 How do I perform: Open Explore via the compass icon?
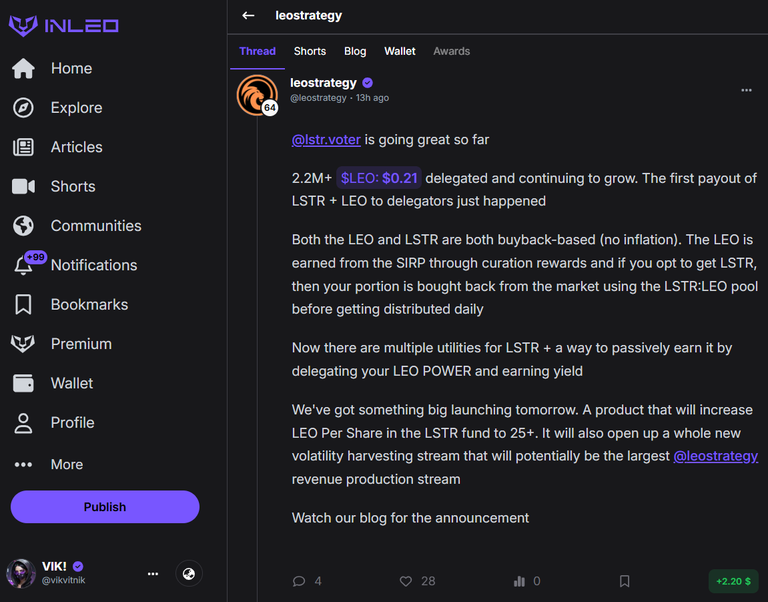click(x=23, y=108)
